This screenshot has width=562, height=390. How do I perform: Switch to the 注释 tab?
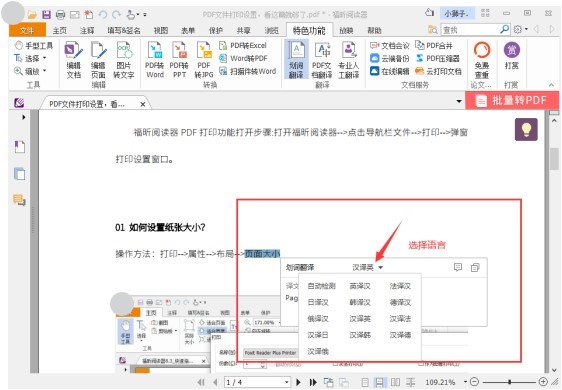[87, 30]
